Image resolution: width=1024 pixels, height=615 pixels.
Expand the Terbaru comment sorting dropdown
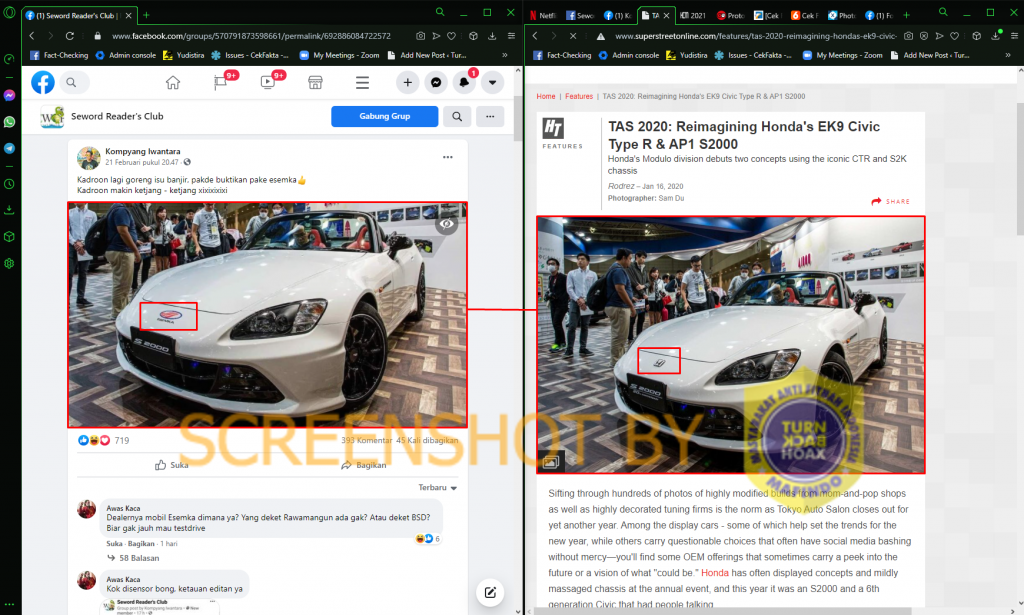438,488
